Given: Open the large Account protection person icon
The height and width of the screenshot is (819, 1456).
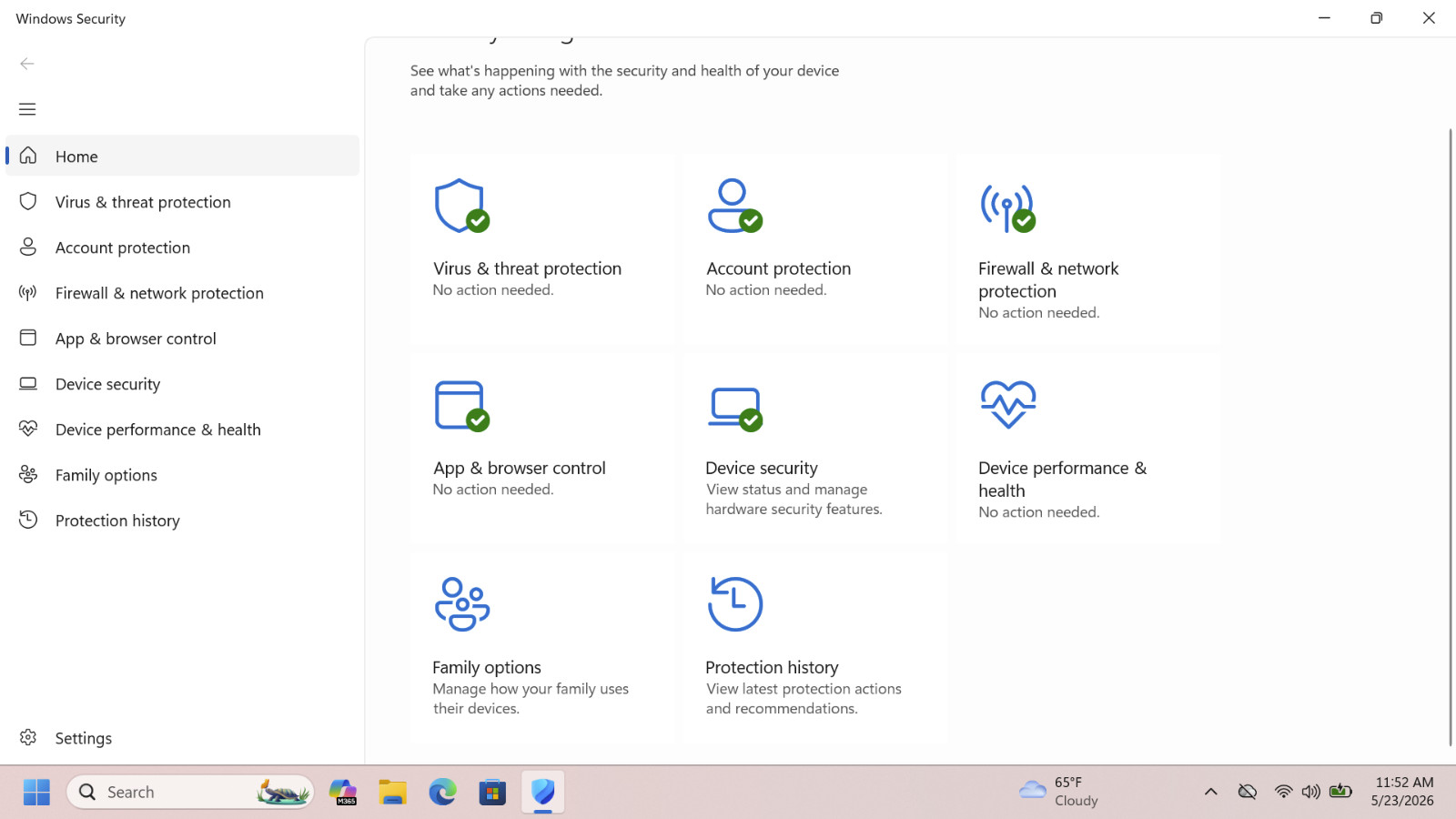Looking at the screenshot, I should pyautogui.click(x=735, y=206).
